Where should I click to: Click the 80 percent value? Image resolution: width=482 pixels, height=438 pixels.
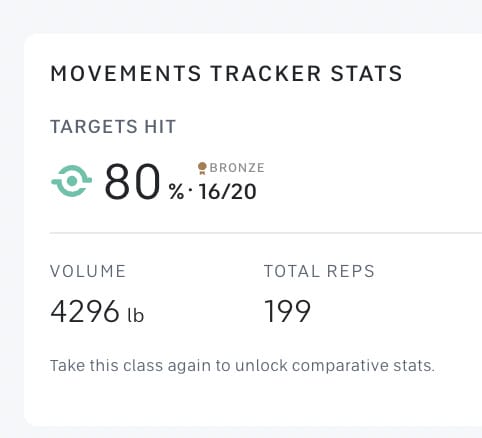(x=132, y=182)
